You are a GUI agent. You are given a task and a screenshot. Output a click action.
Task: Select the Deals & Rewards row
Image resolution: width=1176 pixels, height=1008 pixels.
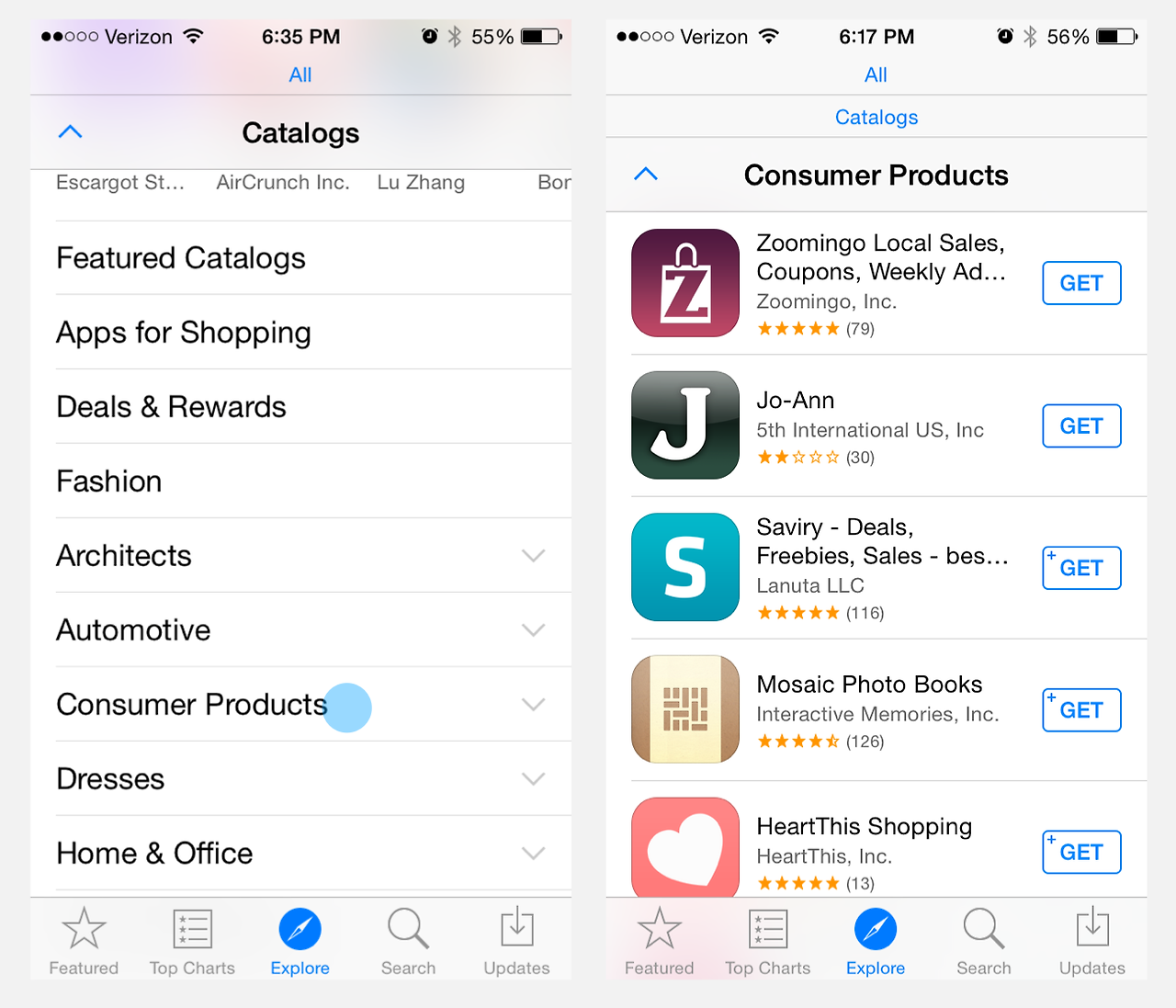(x=313, y=407)
